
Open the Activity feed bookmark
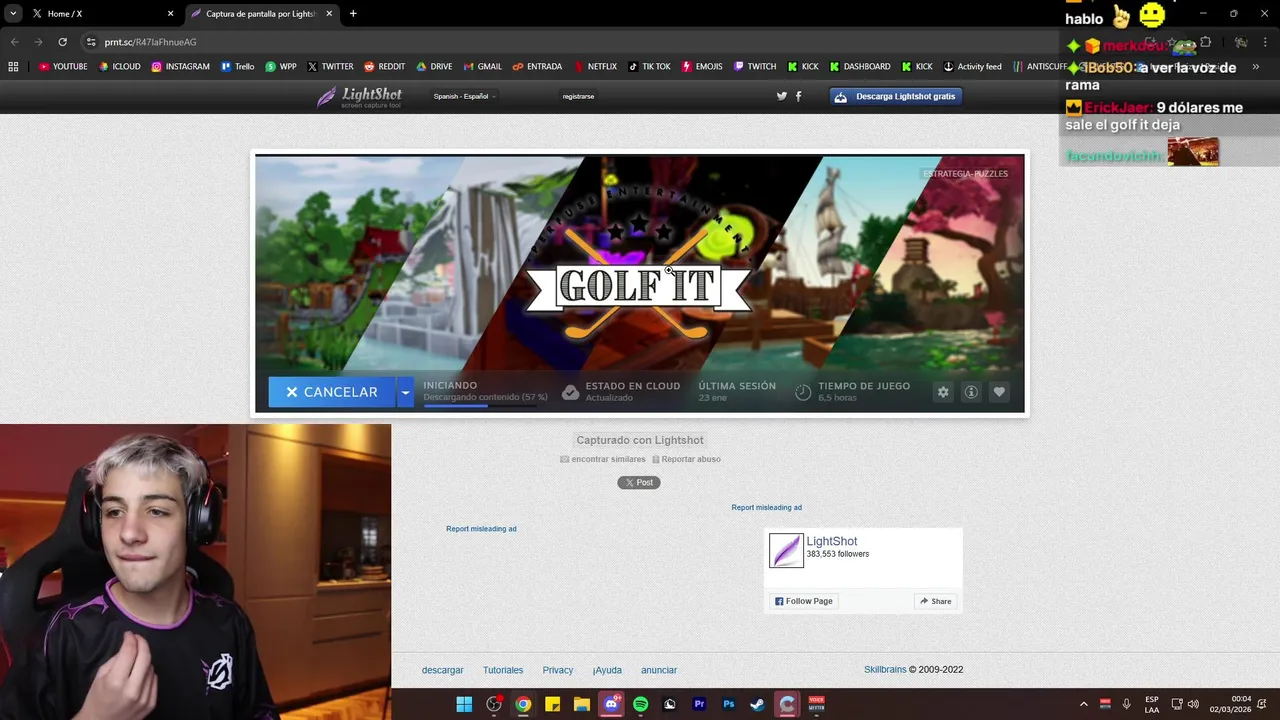[x=972, y=67]
